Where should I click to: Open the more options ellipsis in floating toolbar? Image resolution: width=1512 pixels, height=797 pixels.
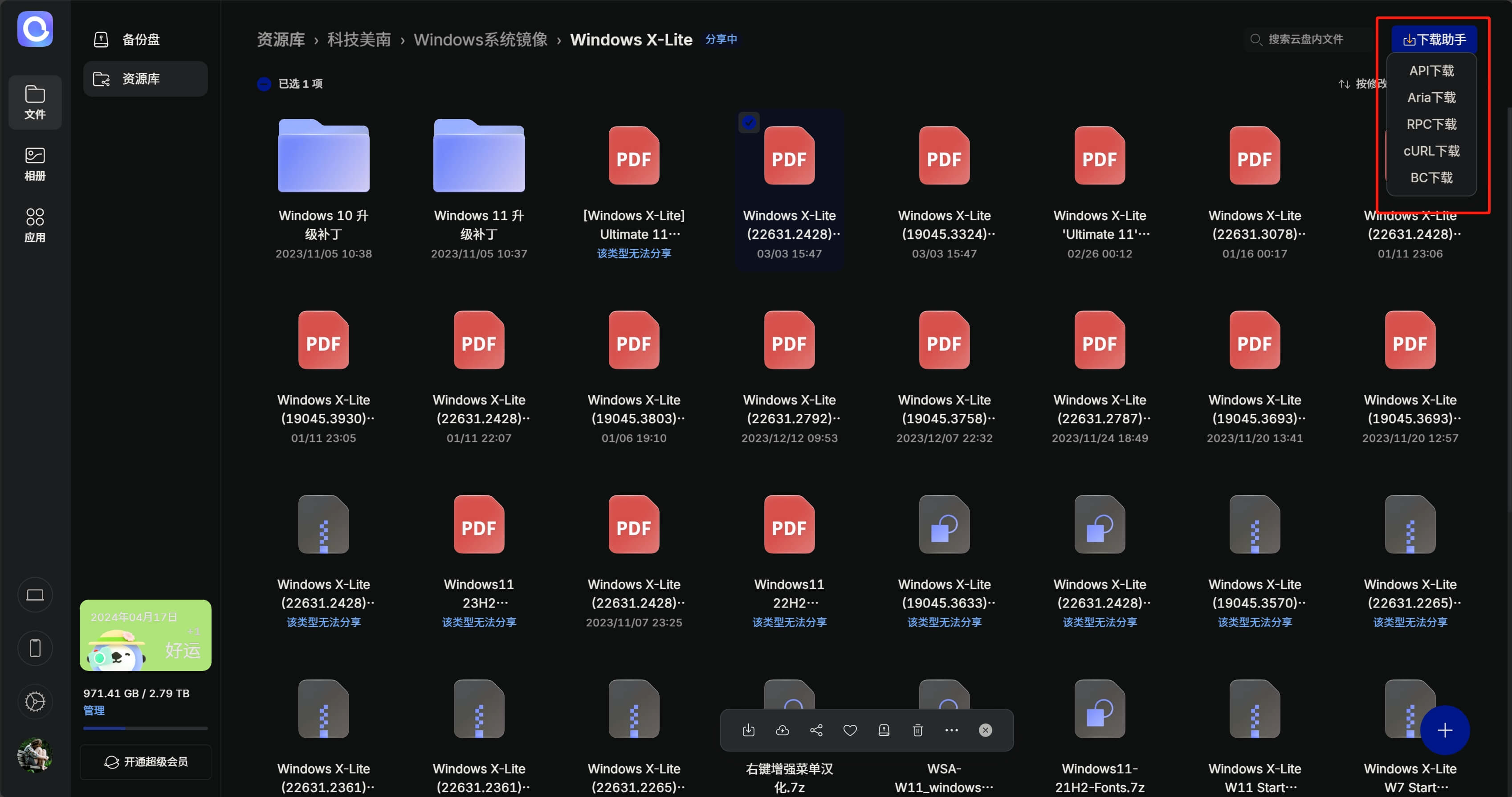coord(951,730)
